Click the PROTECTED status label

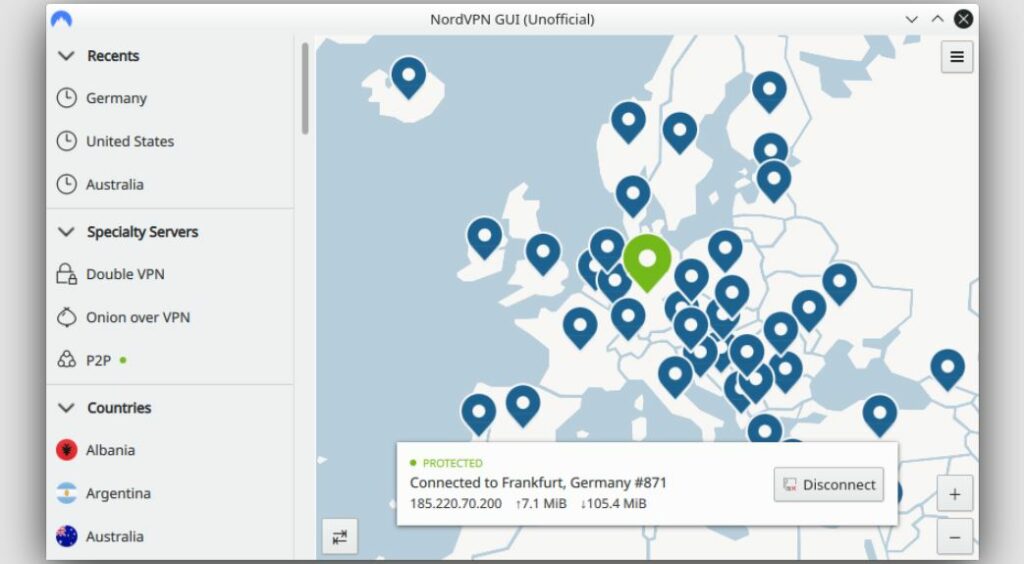coord(453,463)
